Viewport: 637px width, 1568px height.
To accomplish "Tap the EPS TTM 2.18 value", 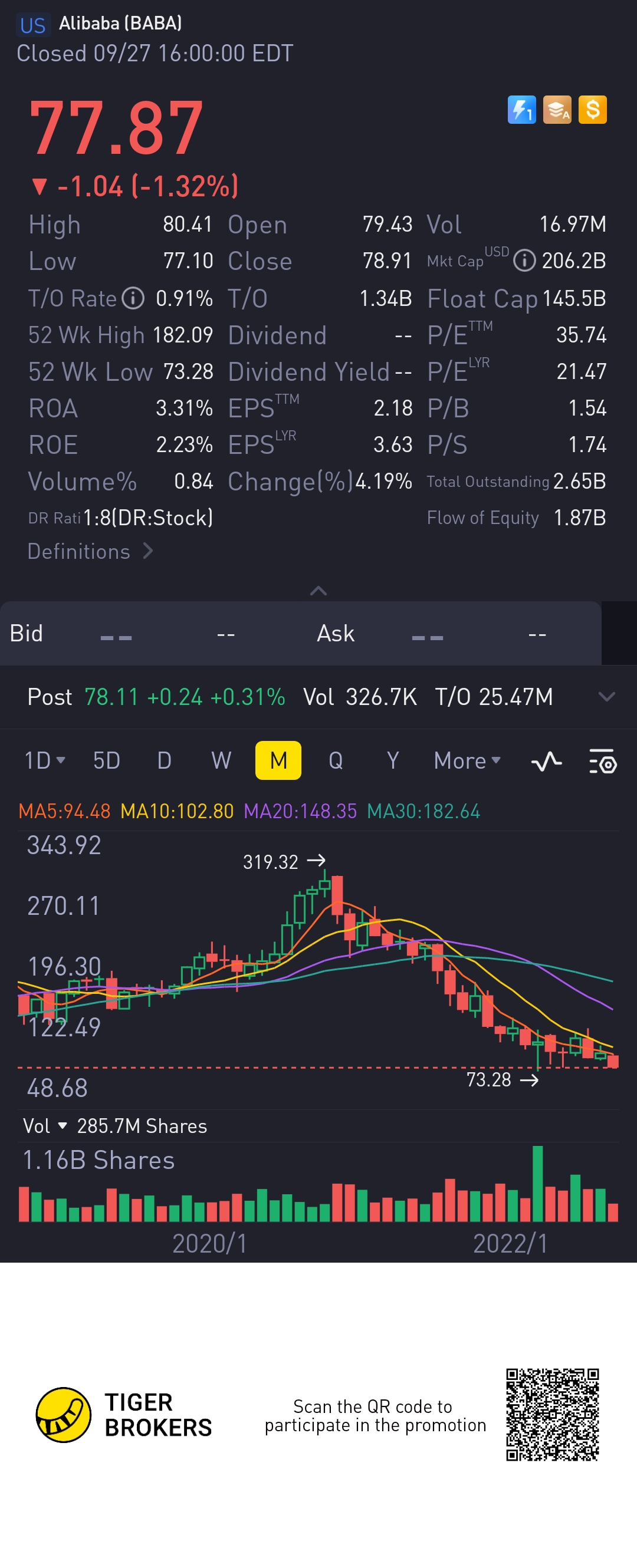I will point(393,408).
